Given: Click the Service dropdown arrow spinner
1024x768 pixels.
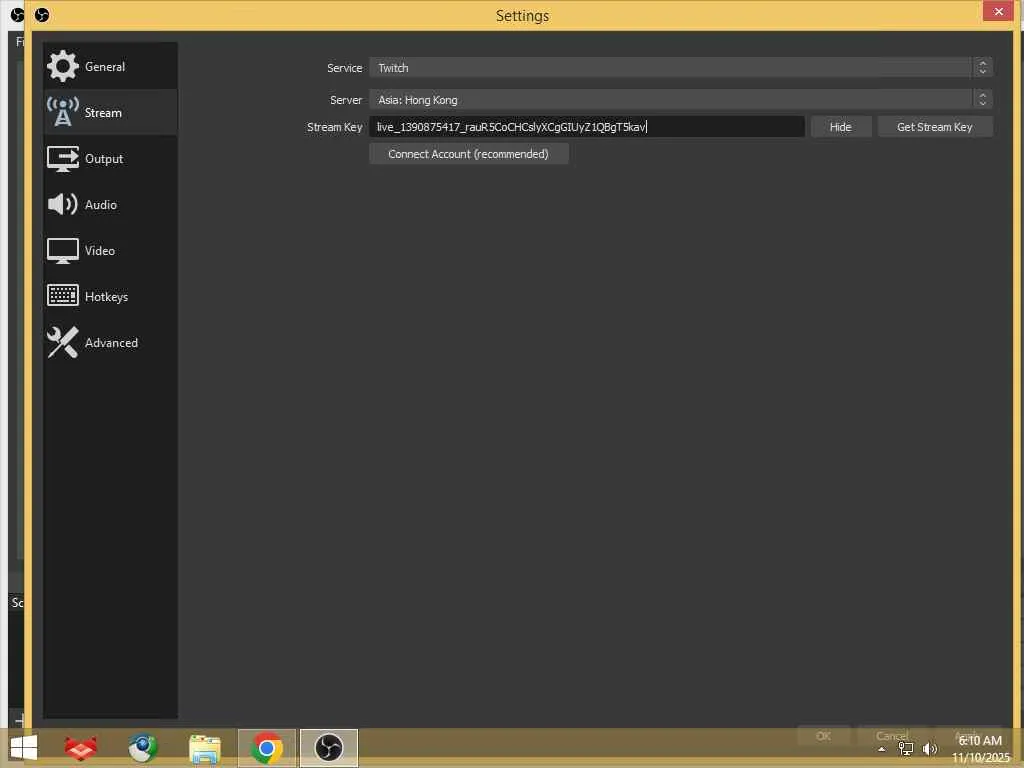Looking at the screenshot, I should [x=982, y=67].
